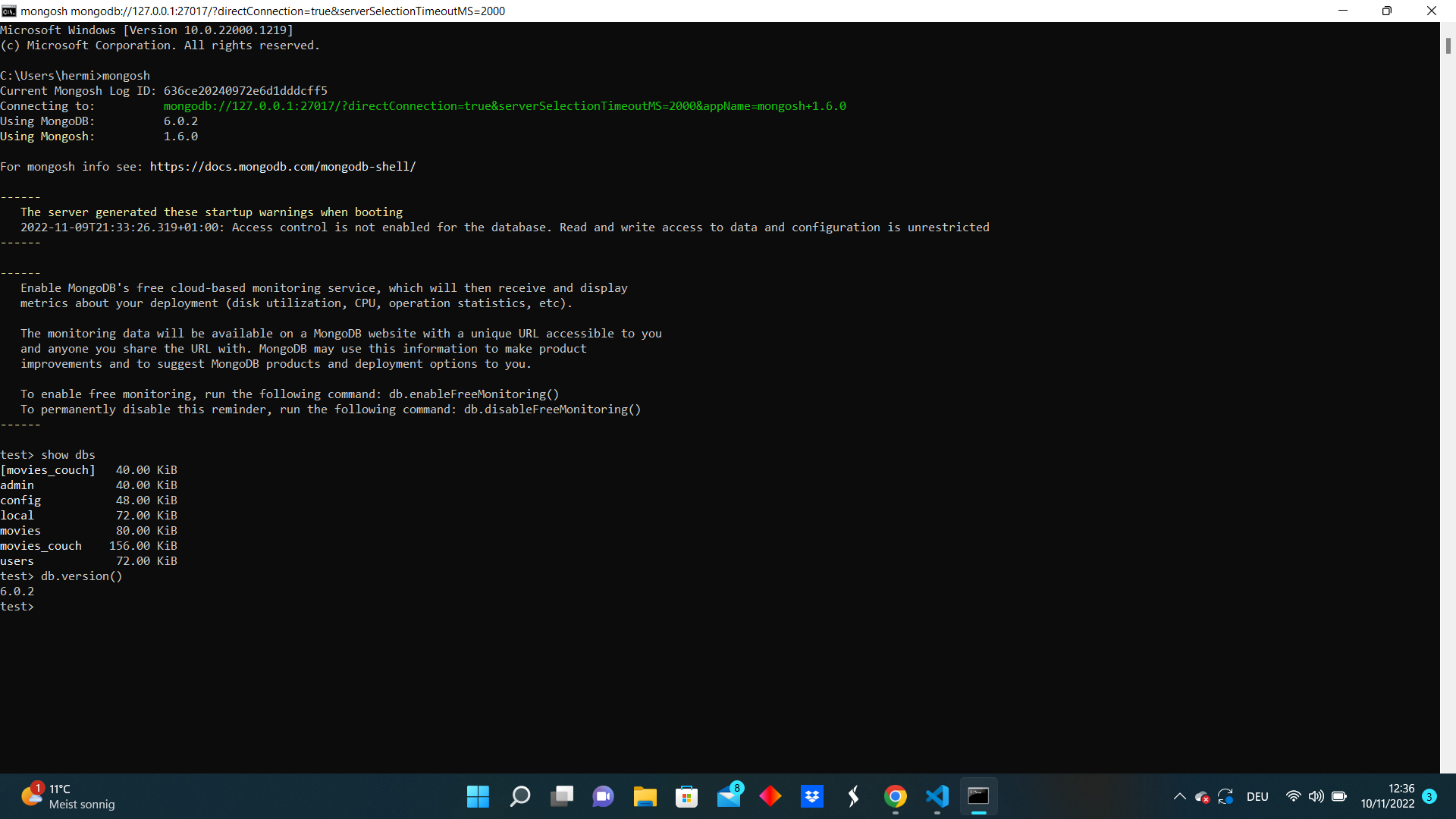Open the Wi-Fi quick settings icon
Viewport: 1456px width, 819px height.
(x=1294, y=796)
